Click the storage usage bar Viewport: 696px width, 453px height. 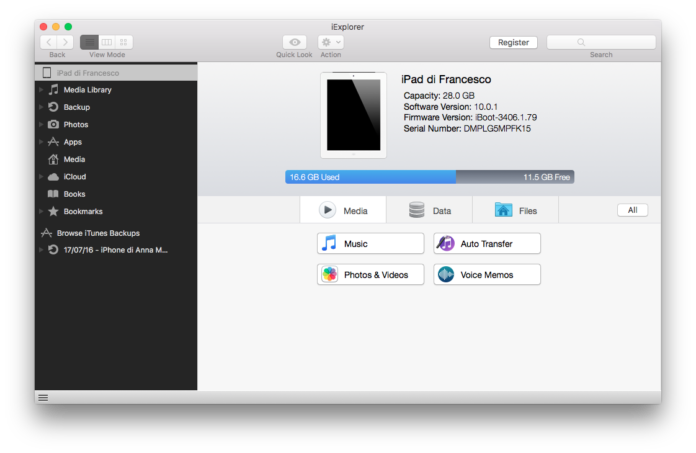(429, 177)
